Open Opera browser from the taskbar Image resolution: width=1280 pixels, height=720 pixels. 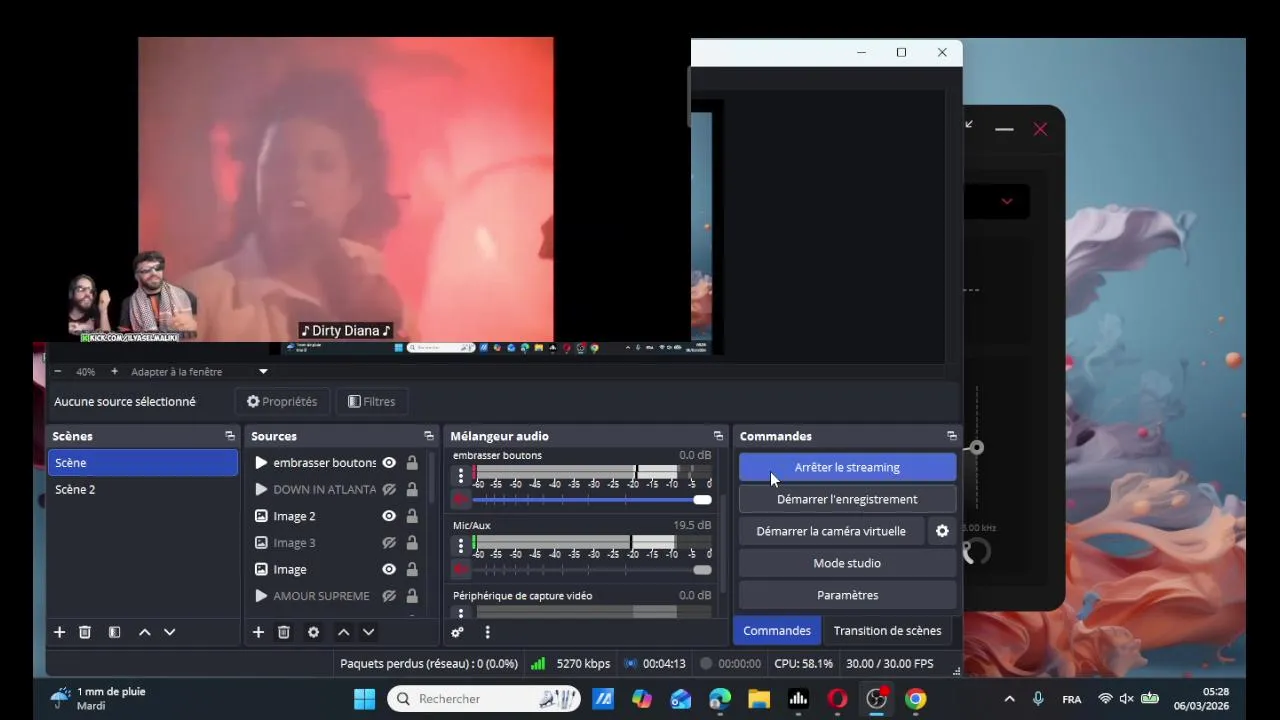pos(837,699)
